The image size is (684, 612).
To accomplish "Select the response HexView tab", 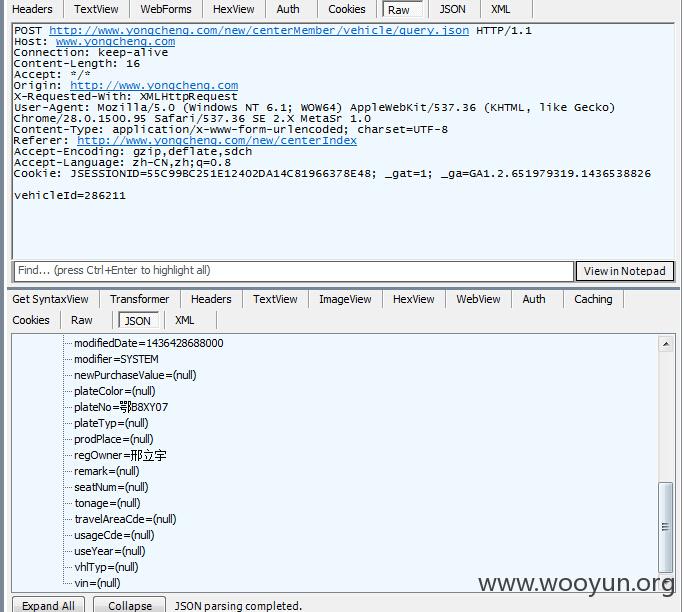I will [414, 299].
